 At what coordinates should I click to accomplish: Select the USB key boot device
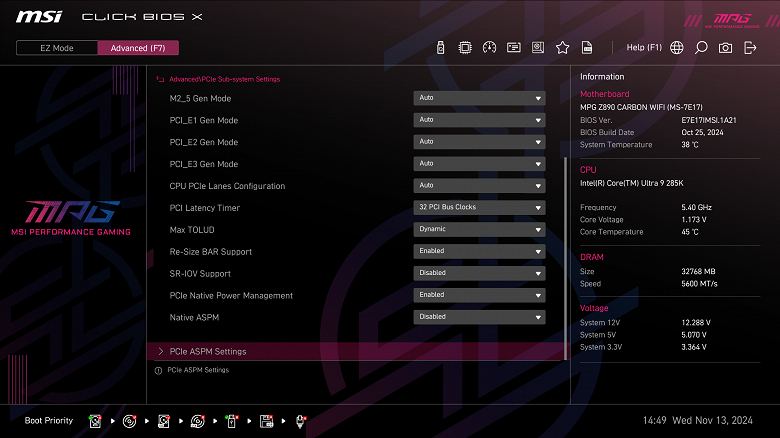click(x=232, y=421)
